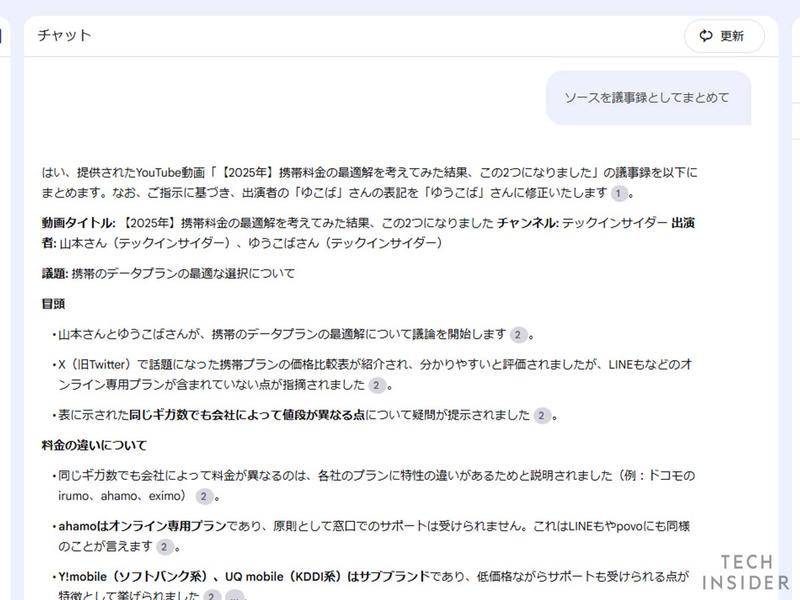
Task: Click the panel edge visible on the right side
Action: (793, 300)
